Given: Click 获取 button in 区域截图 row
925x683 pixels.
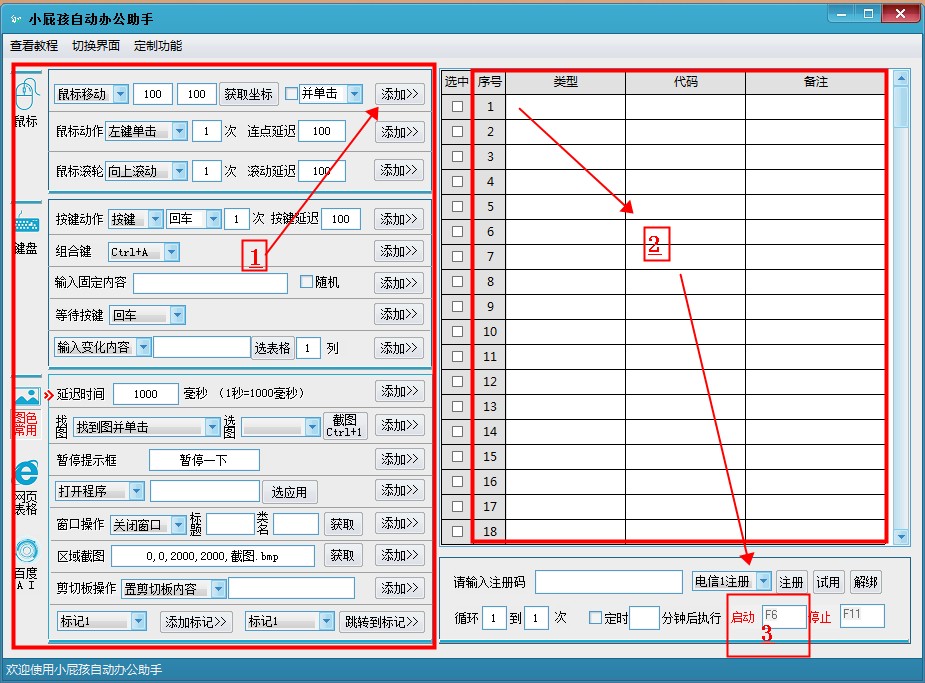Looking at the screenshot, I should pos(342,556).
